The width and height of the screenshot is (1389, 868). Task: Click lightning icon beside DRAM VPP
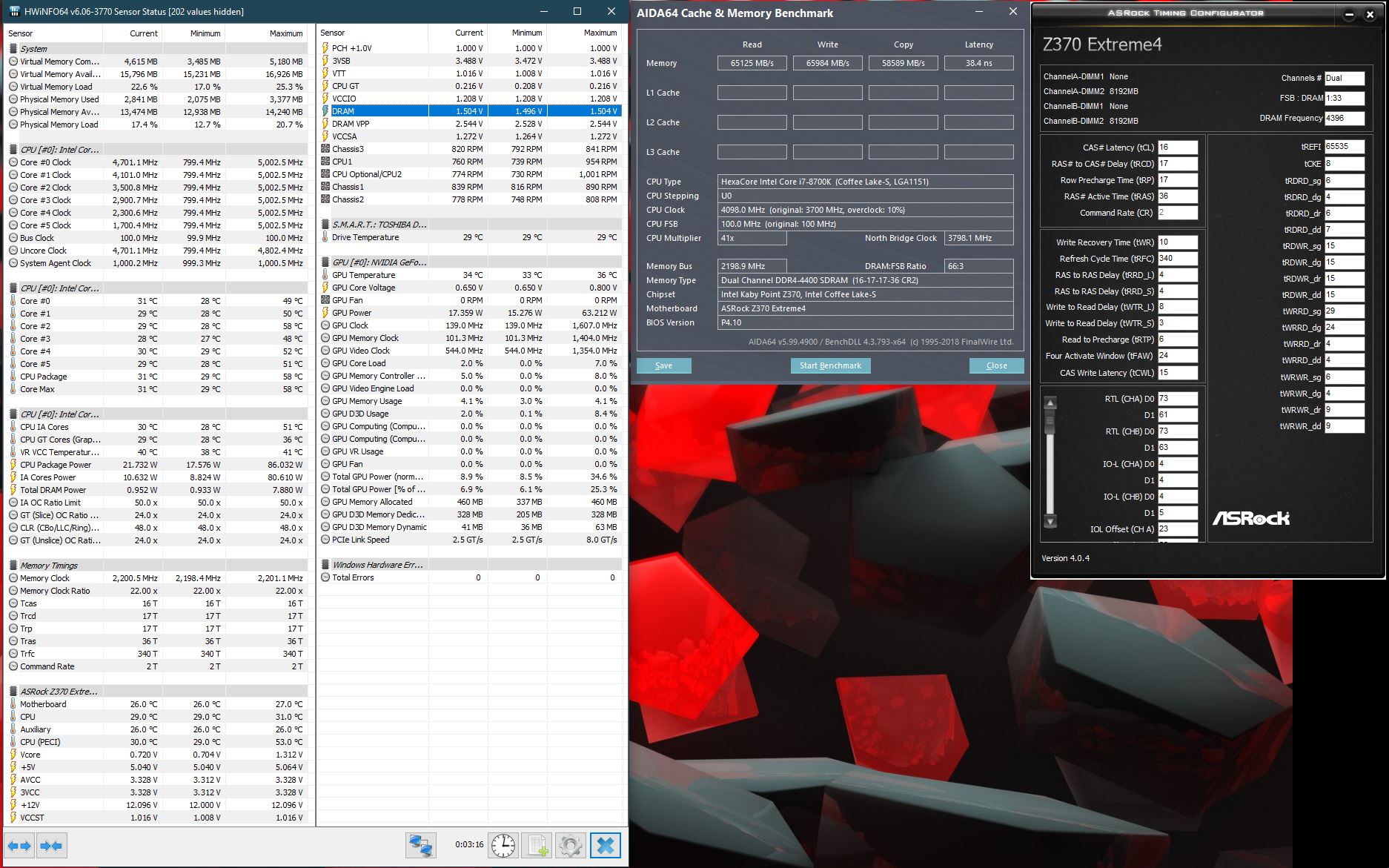[x=325, y=124]
